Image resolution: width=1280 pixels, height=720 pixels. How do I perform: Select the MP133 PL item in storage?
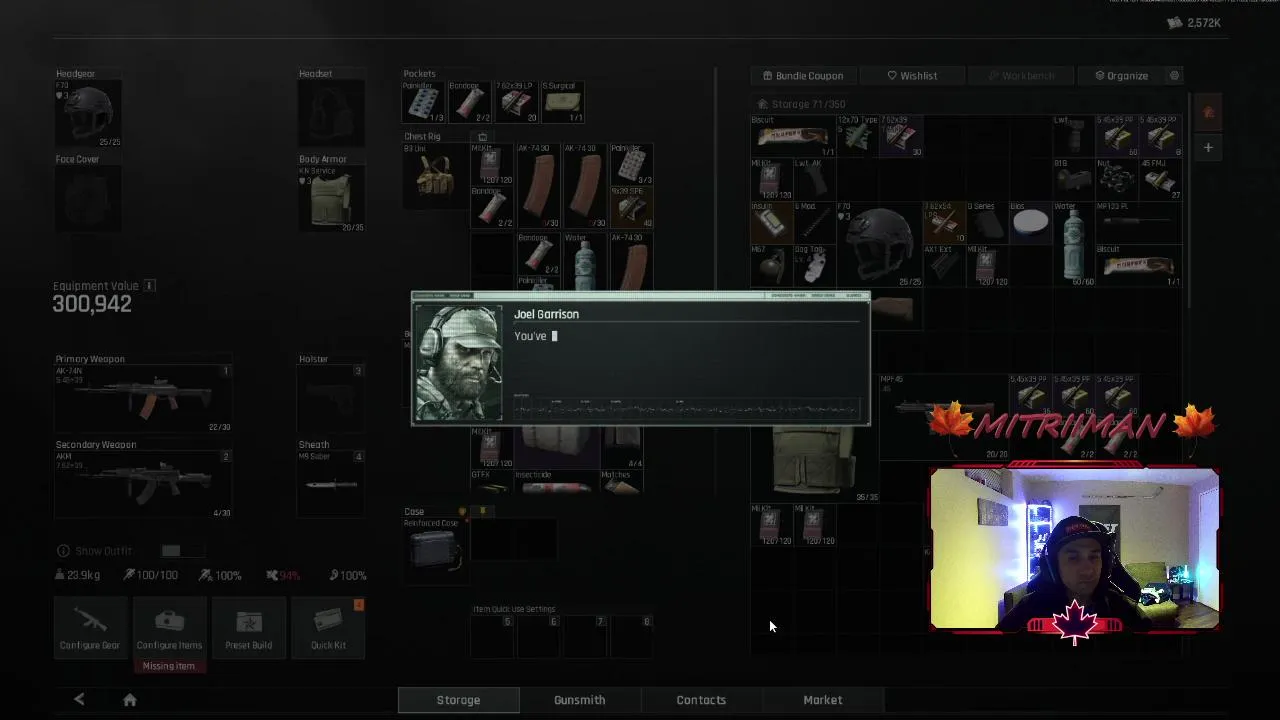point(1139,223)
